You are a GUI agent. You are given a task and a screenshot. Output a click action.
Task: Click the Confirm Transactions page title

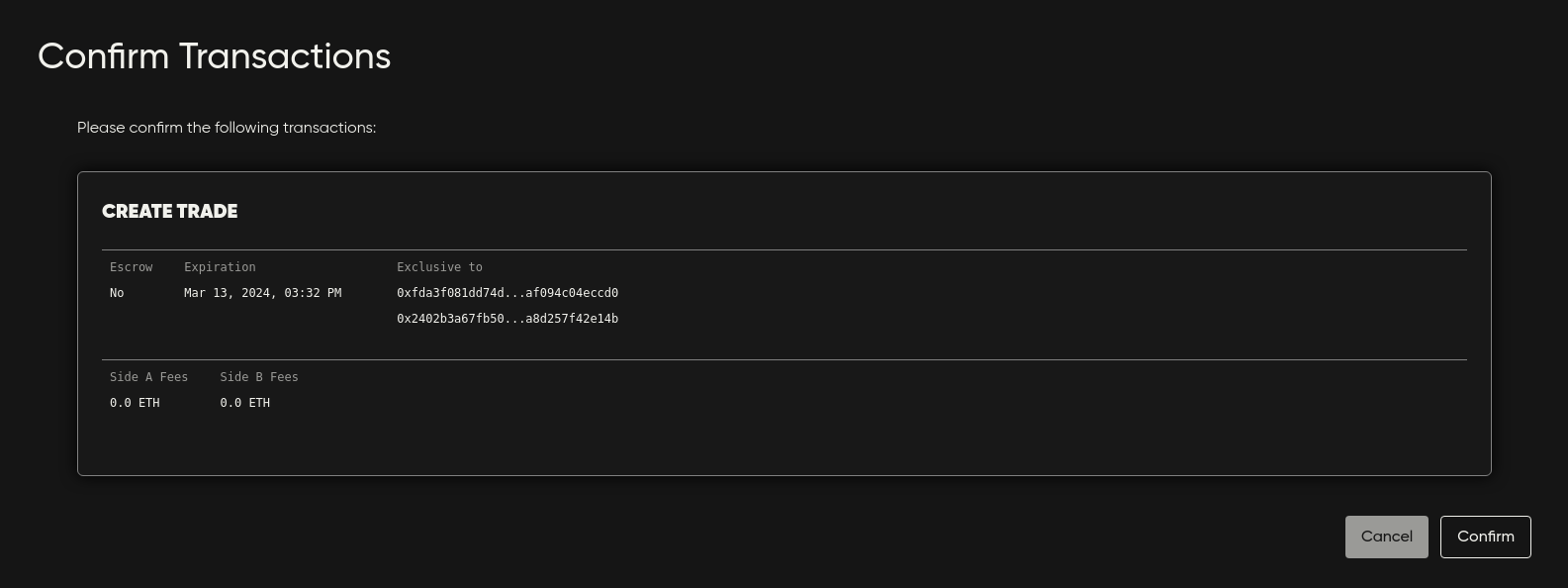[x=214, y=56]
